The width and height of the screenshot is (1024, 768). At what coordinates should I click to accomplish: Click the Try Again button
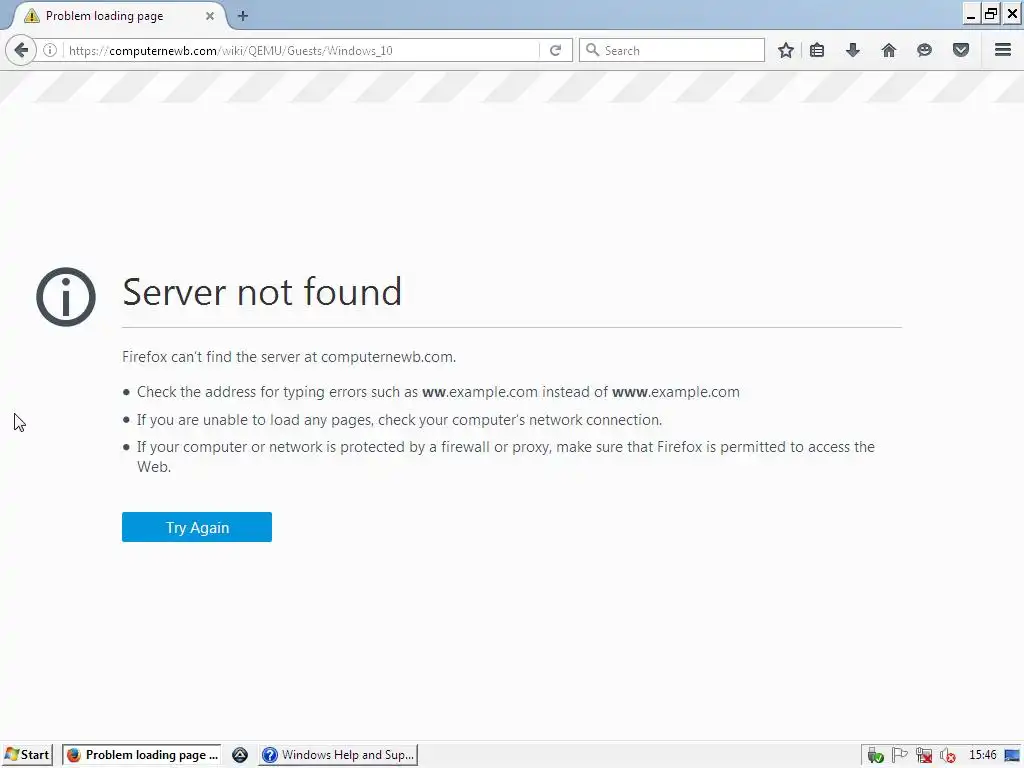coord(197,527)
